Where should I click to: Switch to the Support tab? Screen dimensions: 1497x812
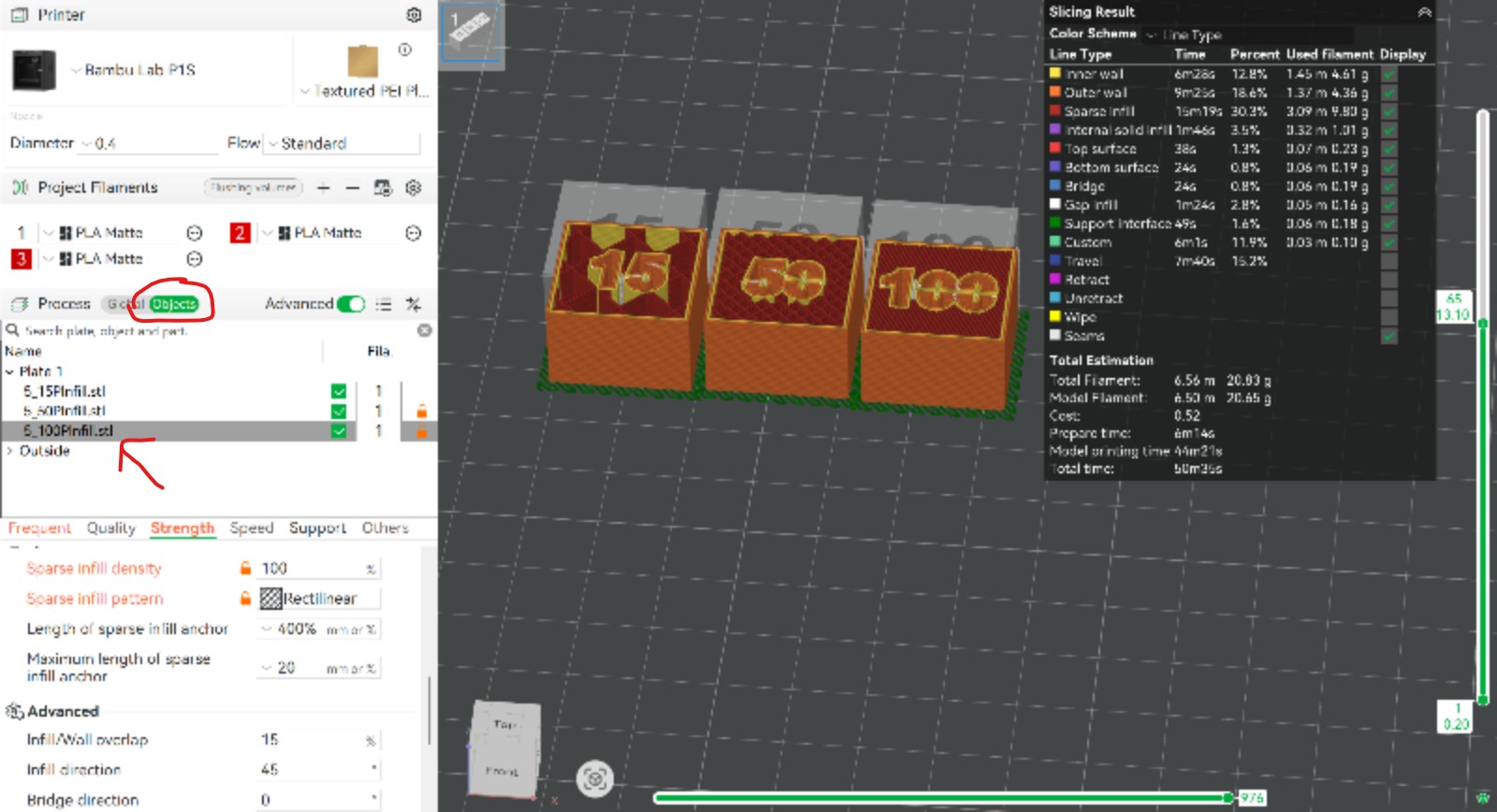coord(317,529)
